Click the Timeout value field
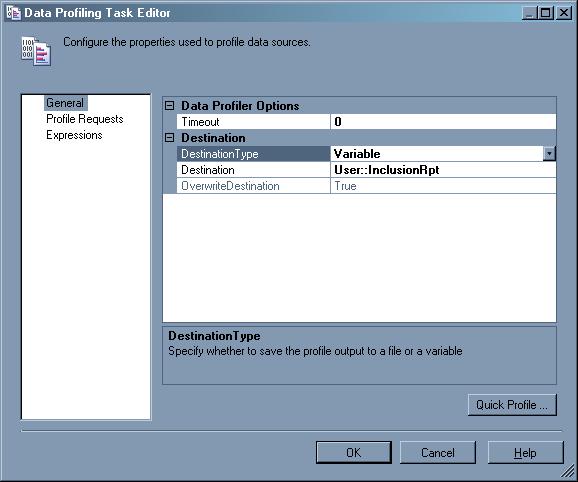The width and height of the screenshot is (578, 482). pyautogui.click(x=443, y=122)
